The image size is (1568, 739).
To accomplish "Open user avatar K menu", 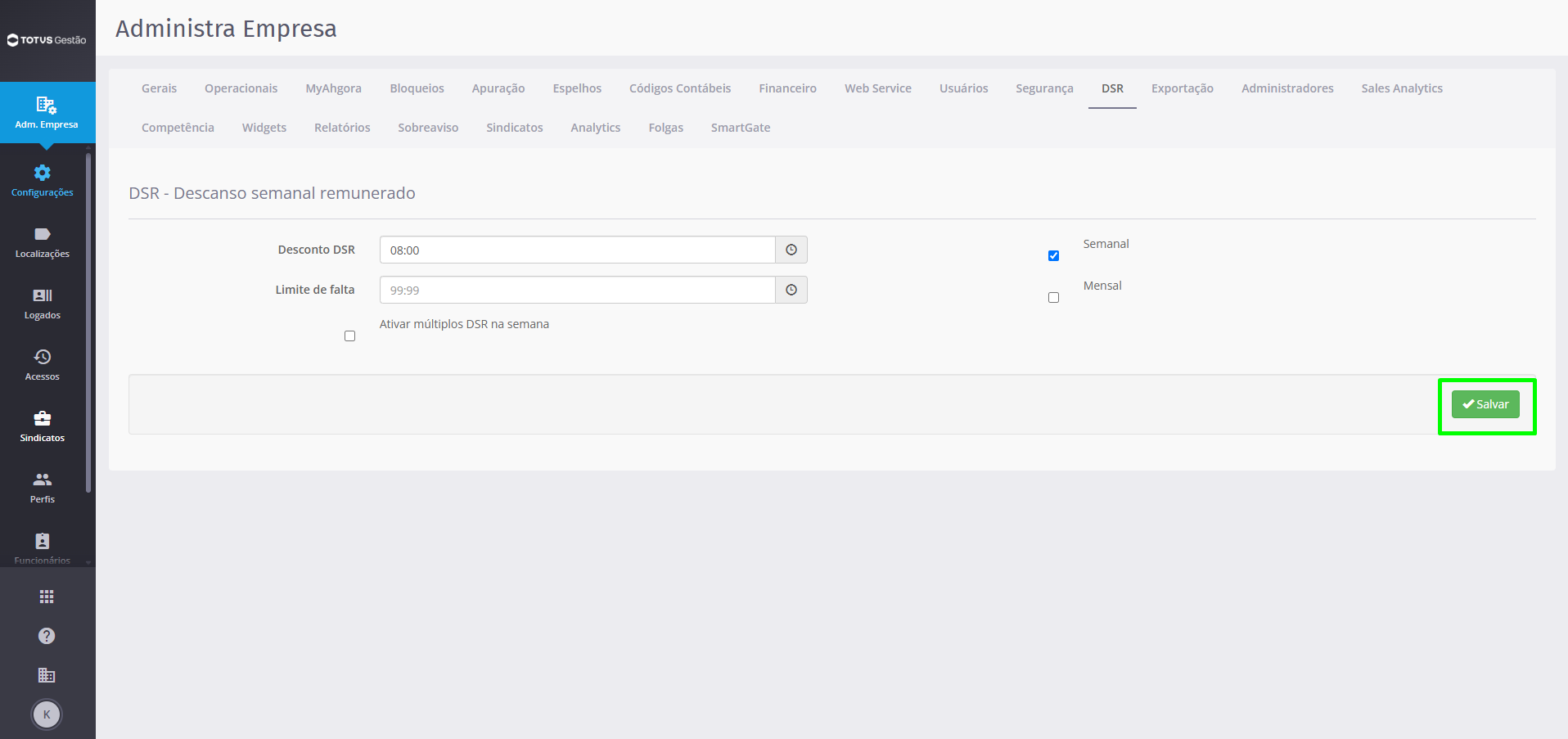I will tap(47, 714).
